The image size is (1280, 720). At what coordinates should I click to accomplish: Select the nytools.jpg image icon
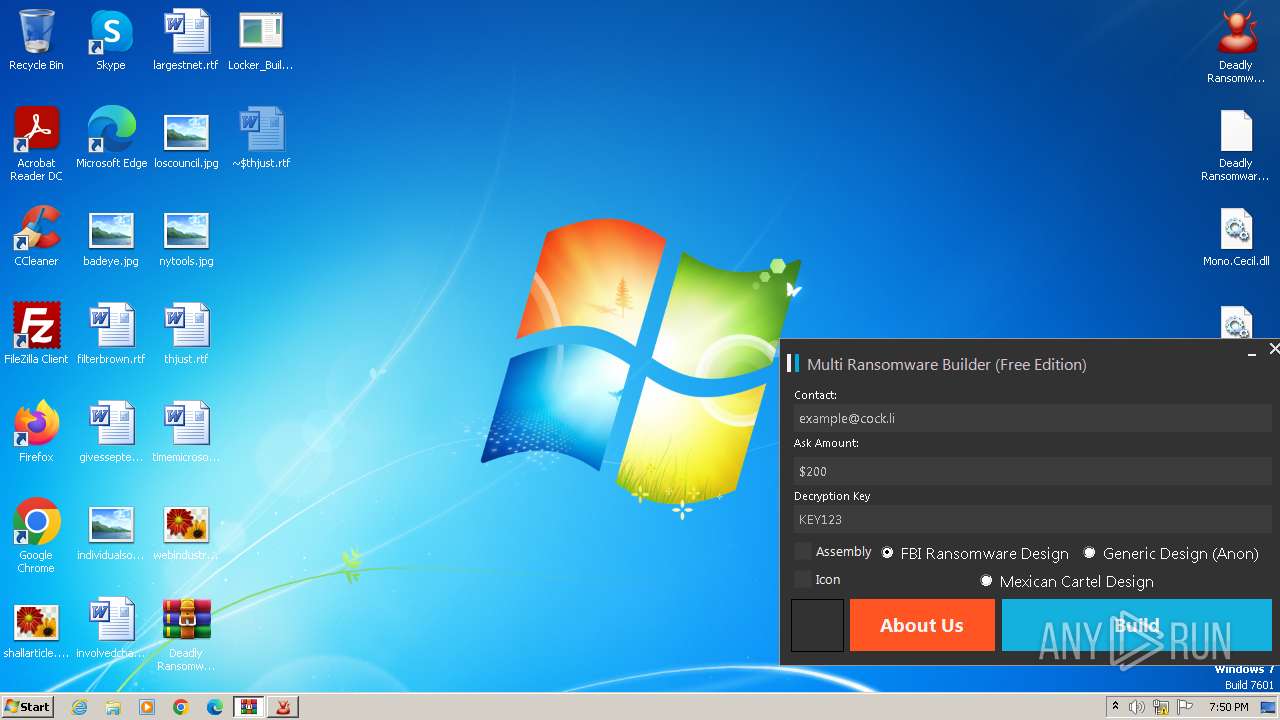(x=186, y=237)
